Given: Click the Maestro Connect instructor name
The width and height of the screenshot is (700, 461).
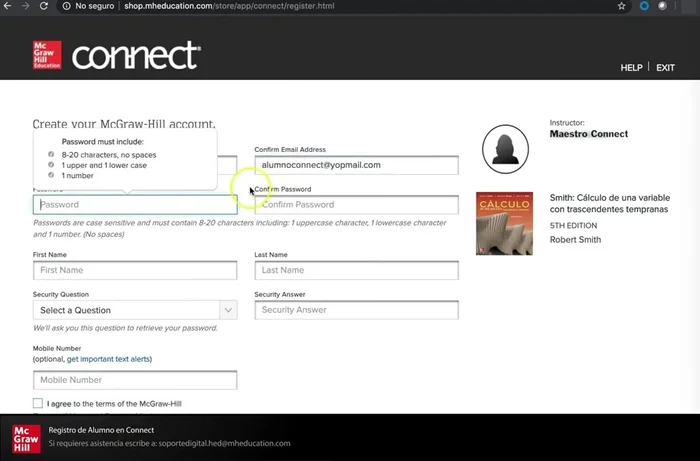Looking at the screenshot, I should click(x=588, y=134).
